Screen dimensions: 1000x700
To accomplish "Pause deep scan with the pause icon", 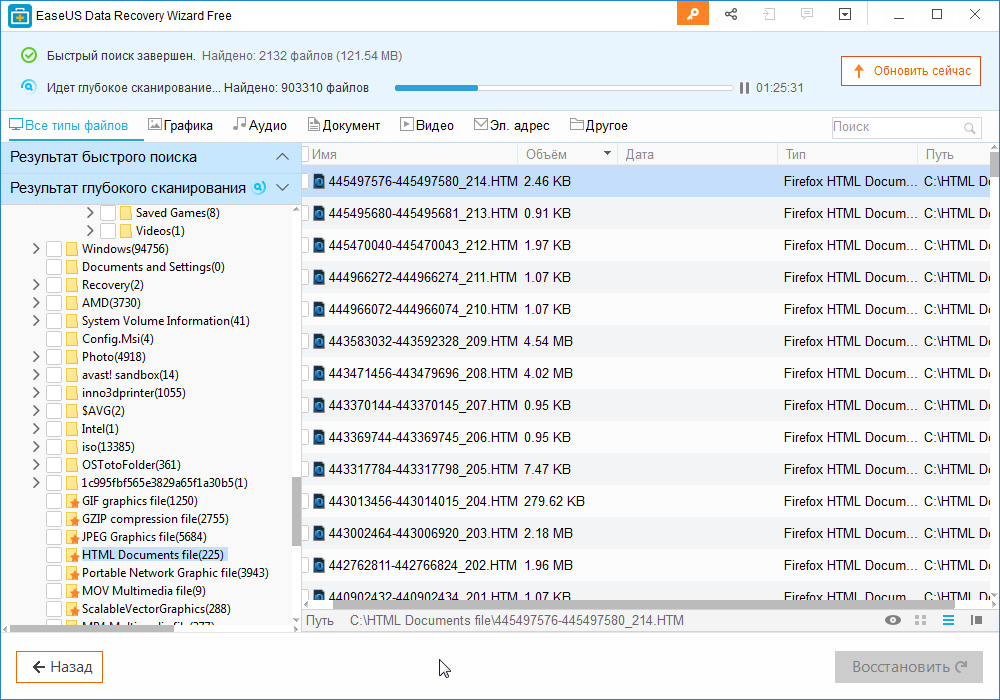I will (x=744, y=88).
